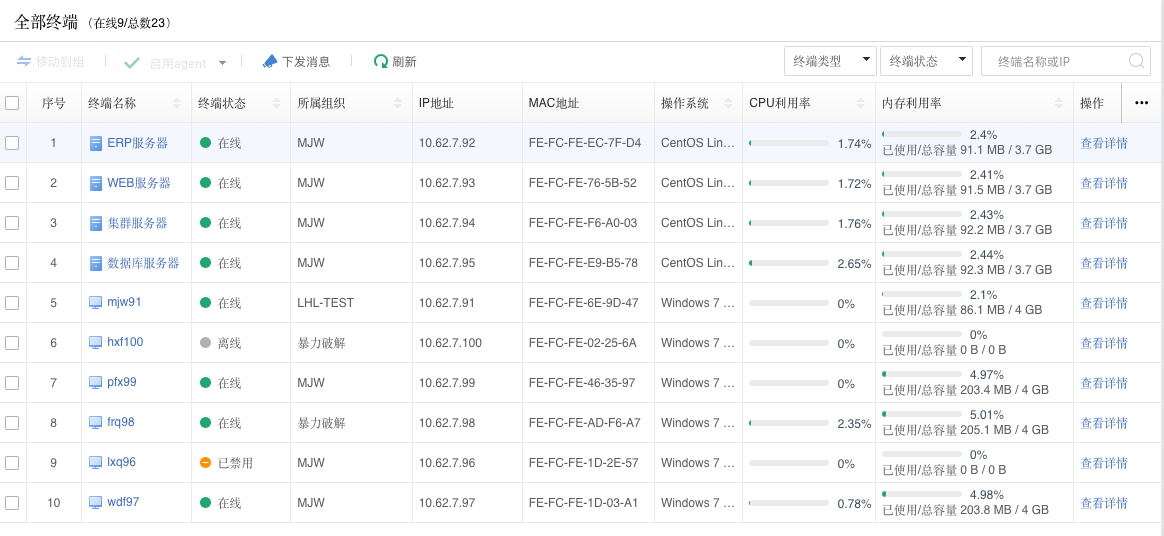Click the refresh icon next to 刷新
Image resolution: width=1164 pixels, height=536 pixels.
point(380,61)
